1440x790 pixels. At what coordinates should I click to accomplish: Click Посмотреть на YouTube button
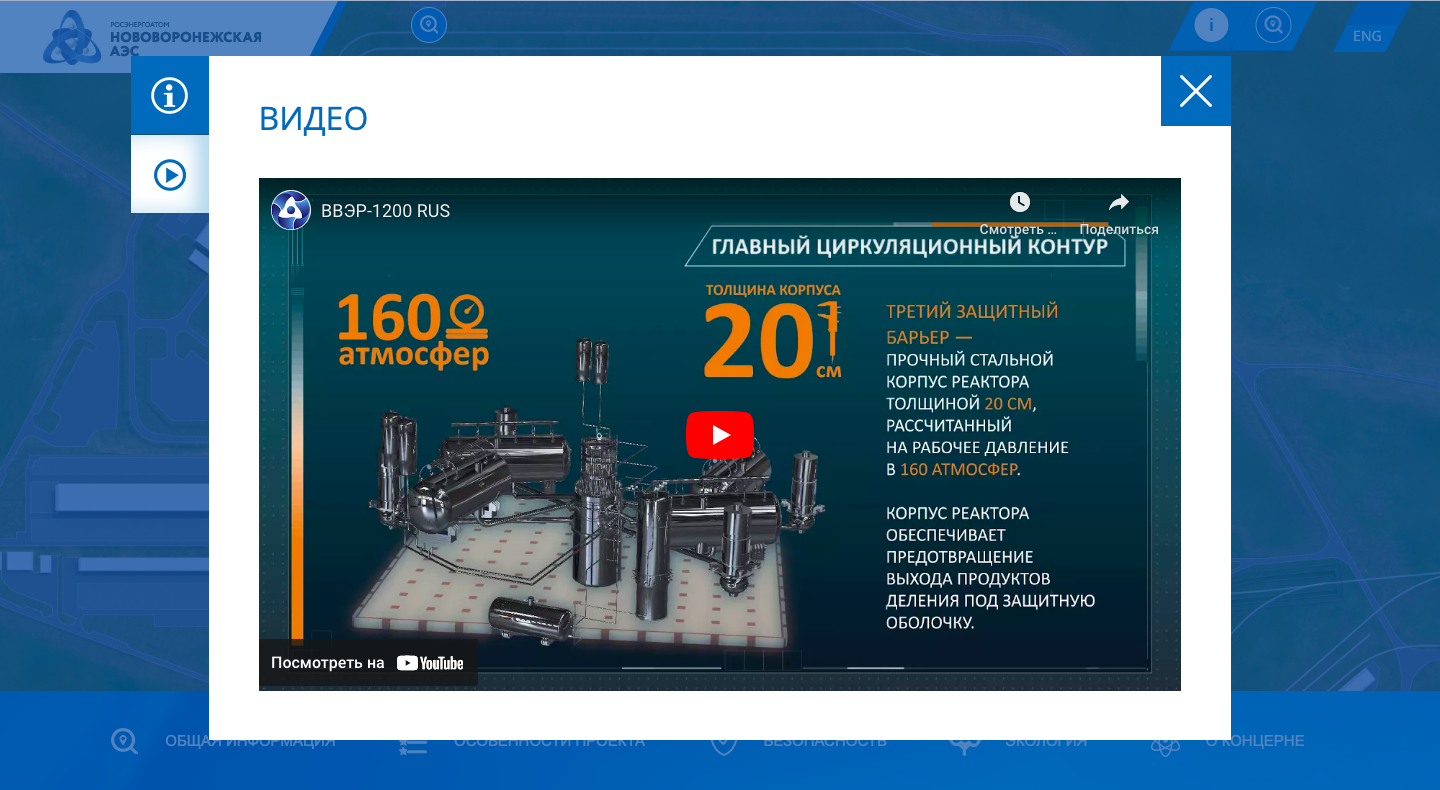[368, 663]
